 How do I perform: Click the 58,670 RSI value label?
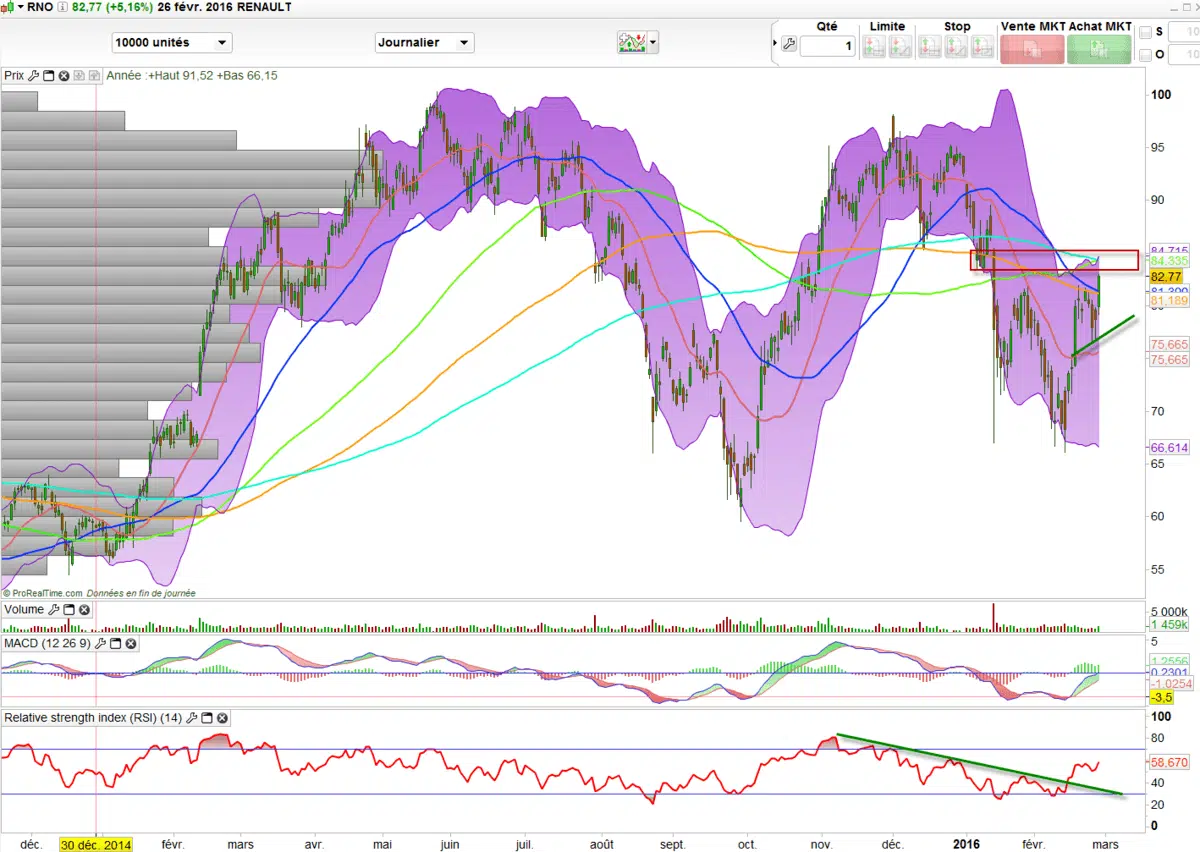click(x=1170, y=762)
